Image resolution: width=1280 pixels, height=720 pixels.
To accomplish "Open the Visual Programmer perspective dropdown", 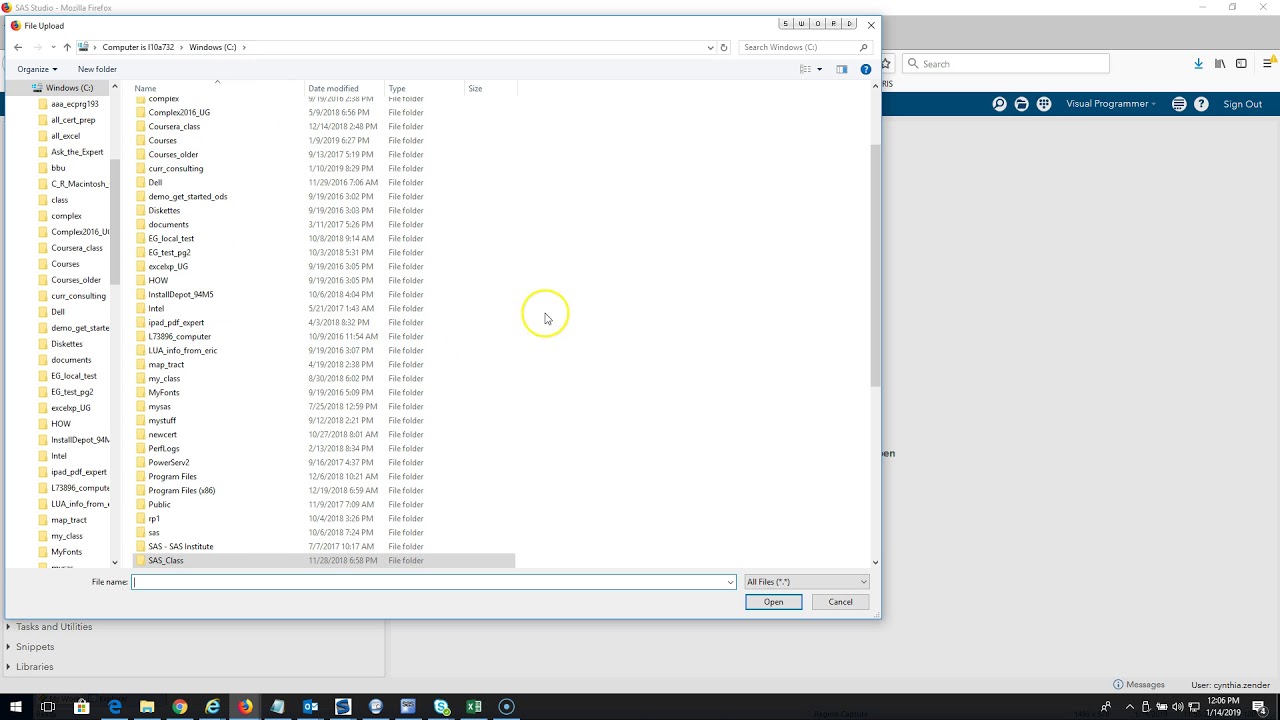I will click(x=1111, y=104).
